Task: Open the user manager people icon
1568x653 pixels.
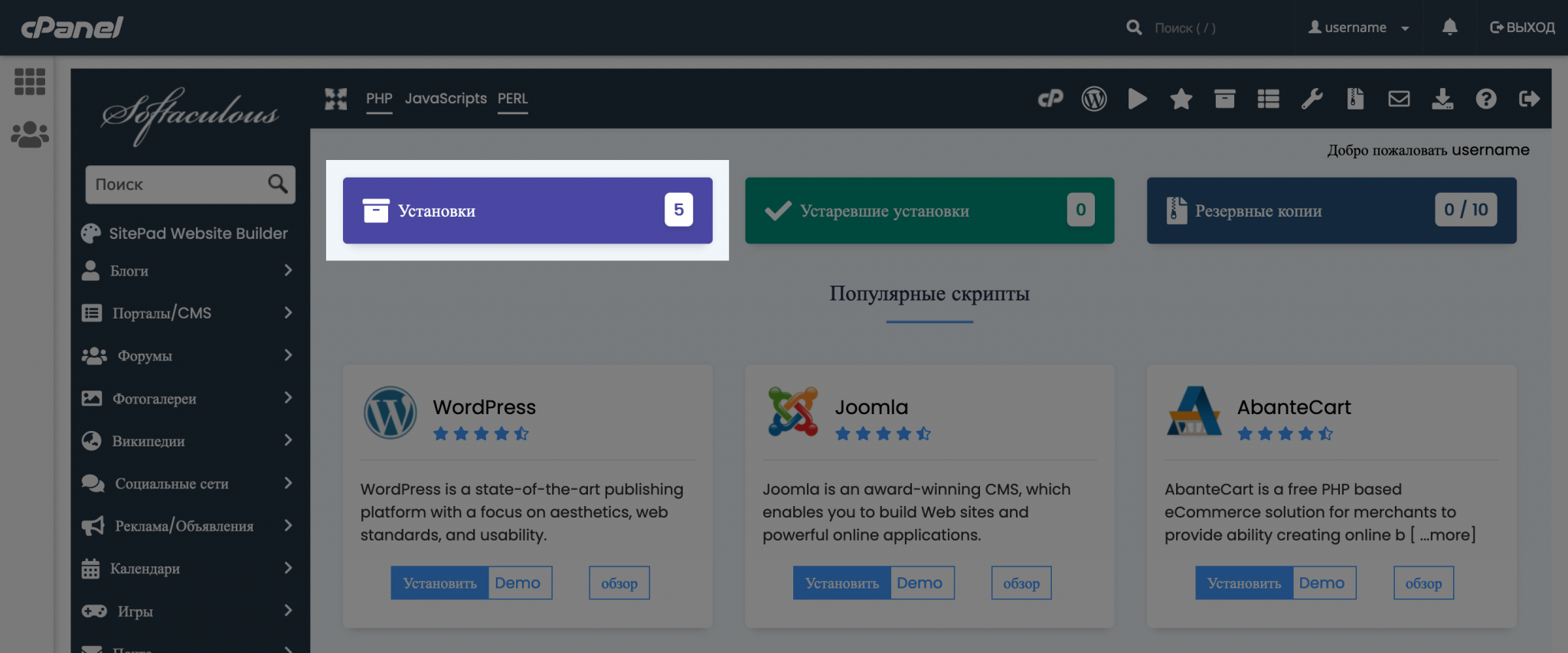Action: [30, 135]
